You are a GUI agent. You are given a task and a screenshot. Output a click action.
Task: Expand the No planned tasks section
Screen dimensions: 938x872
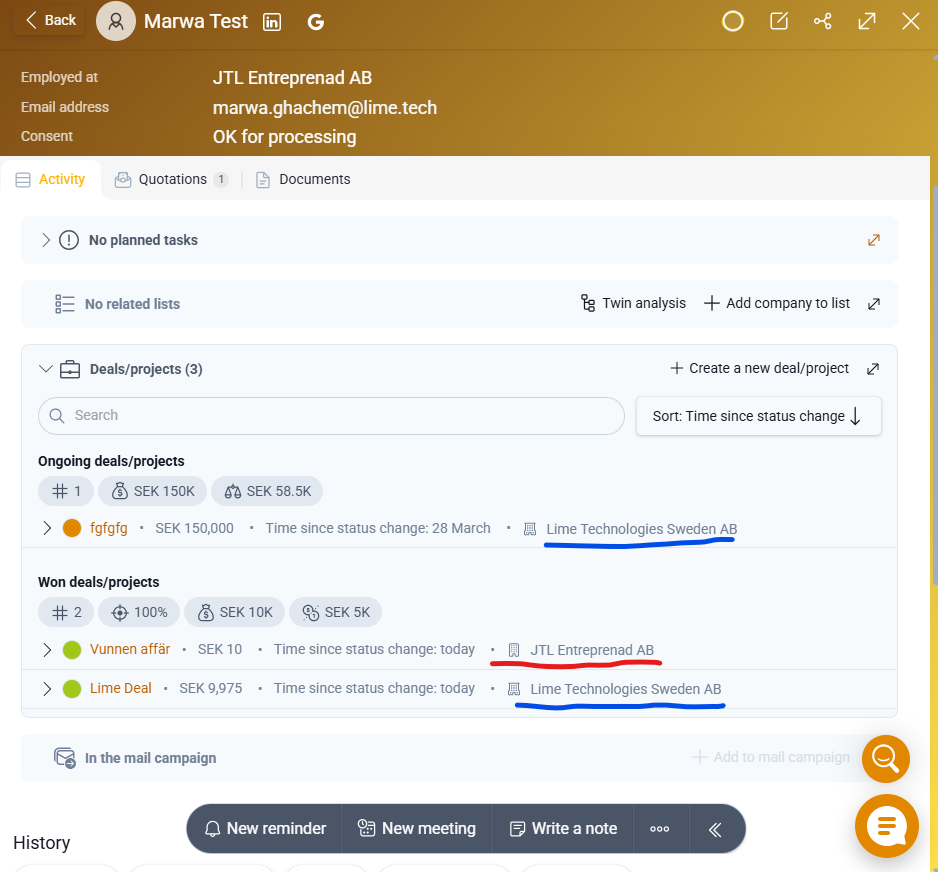pyautogui.click(x=46, y=240)
